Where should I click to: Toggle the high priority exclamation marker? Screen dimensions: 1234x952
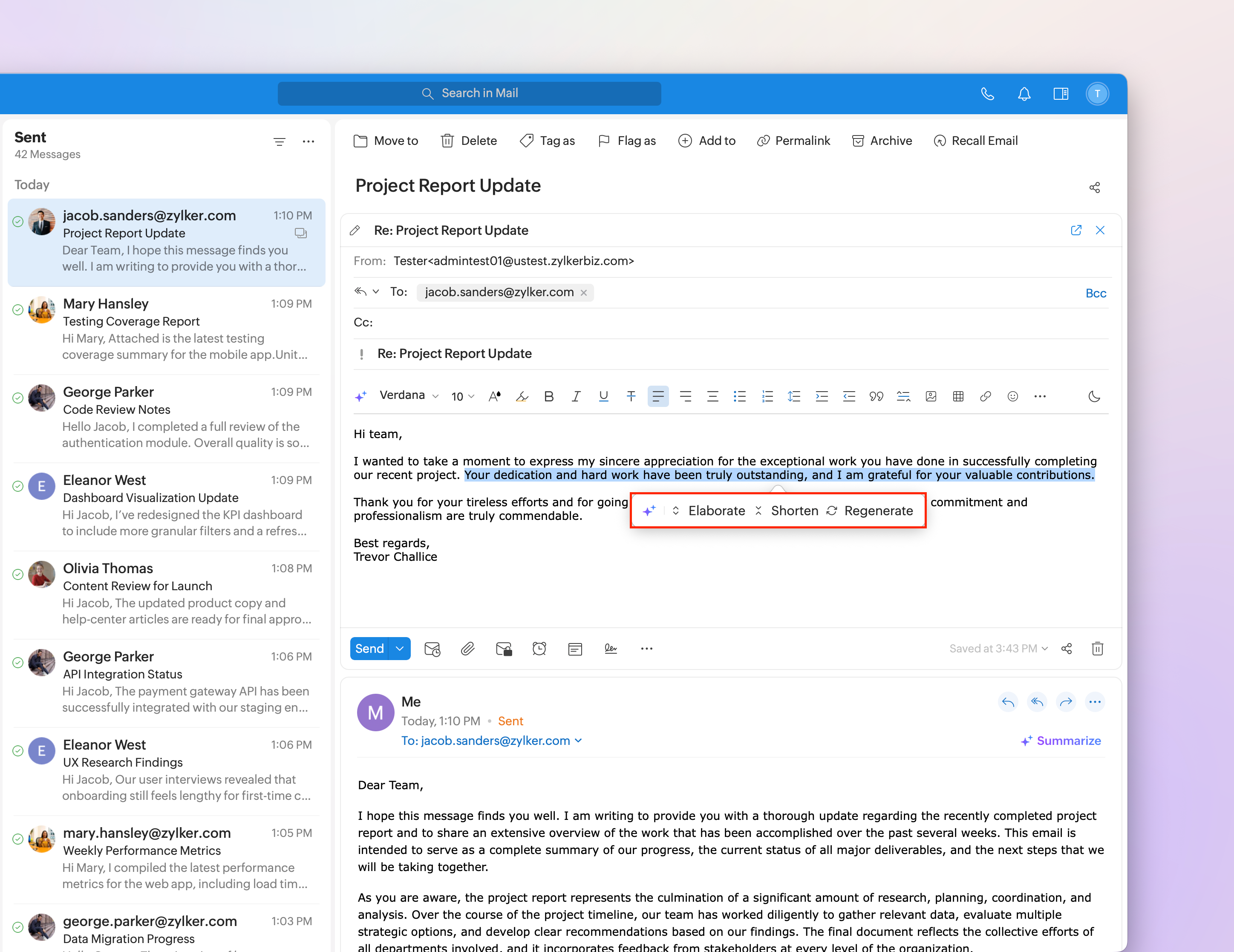click(362, 354)
